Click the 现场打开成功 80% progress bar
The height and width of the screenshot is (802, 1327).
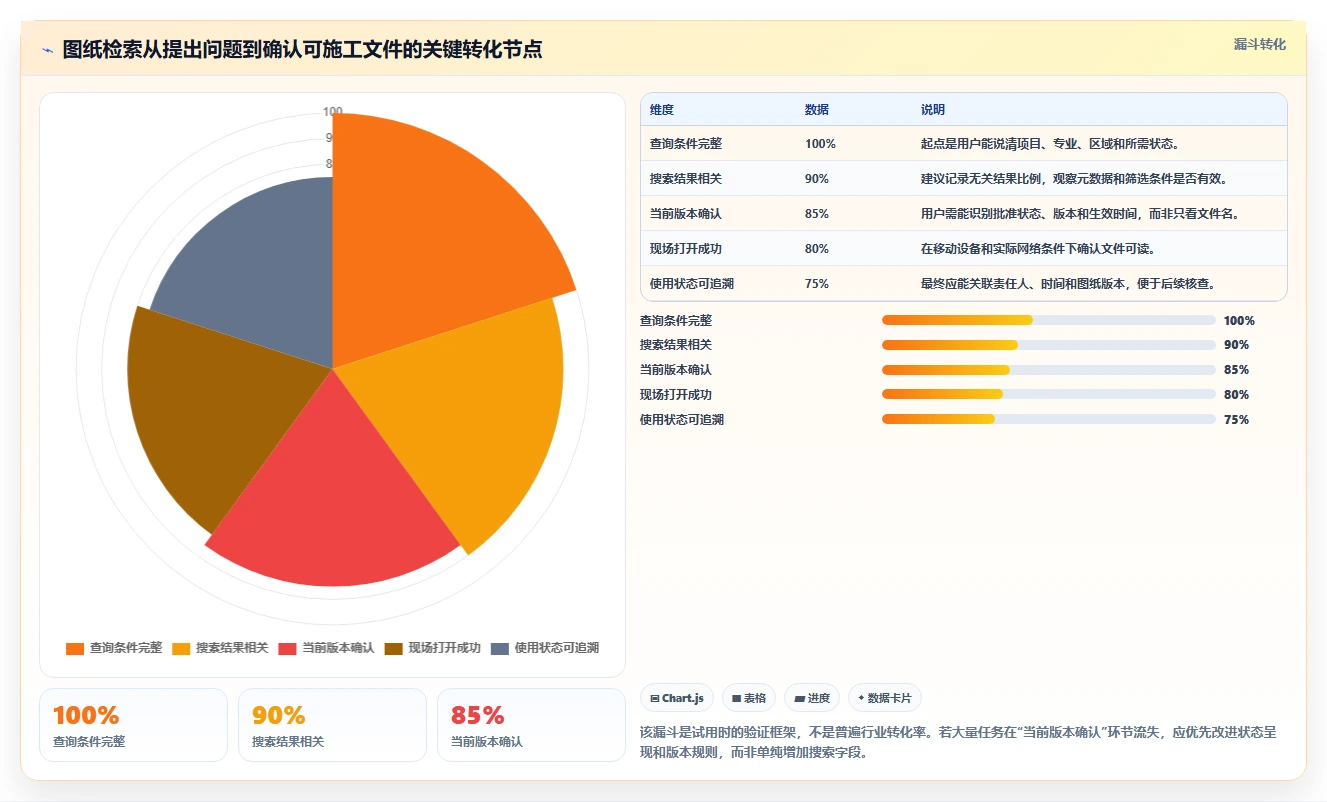[1048, 394]
